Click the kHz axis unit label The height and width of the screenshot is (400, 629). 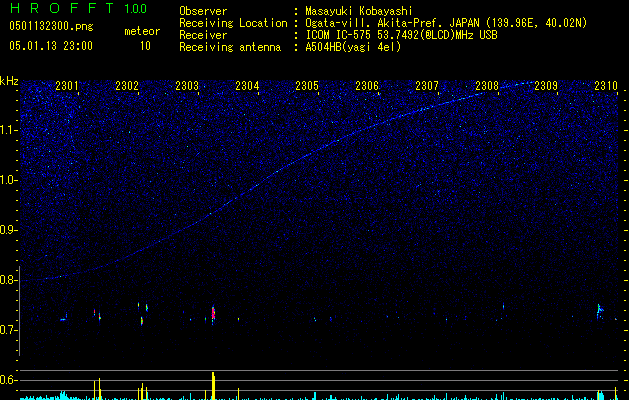click(x=9, y=81)
